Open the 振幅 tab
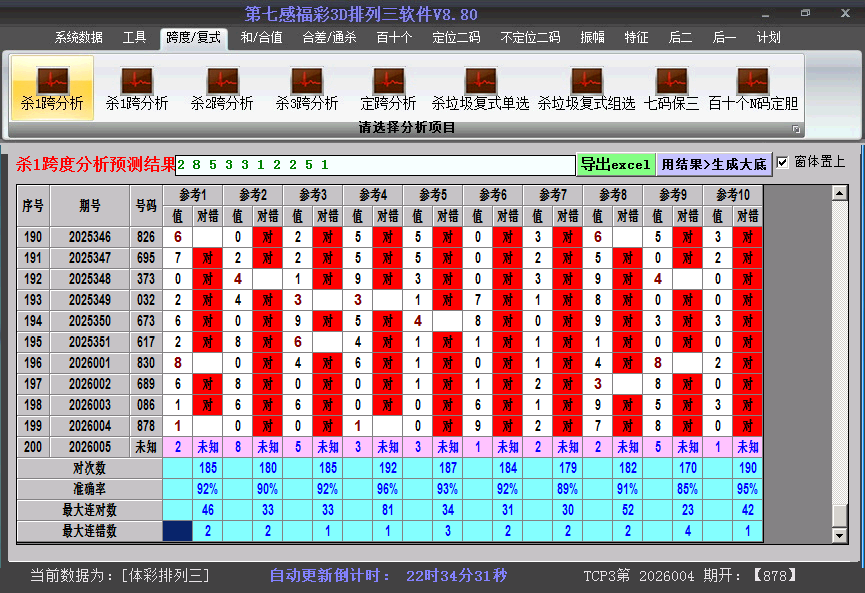 (x=593, y=38)
